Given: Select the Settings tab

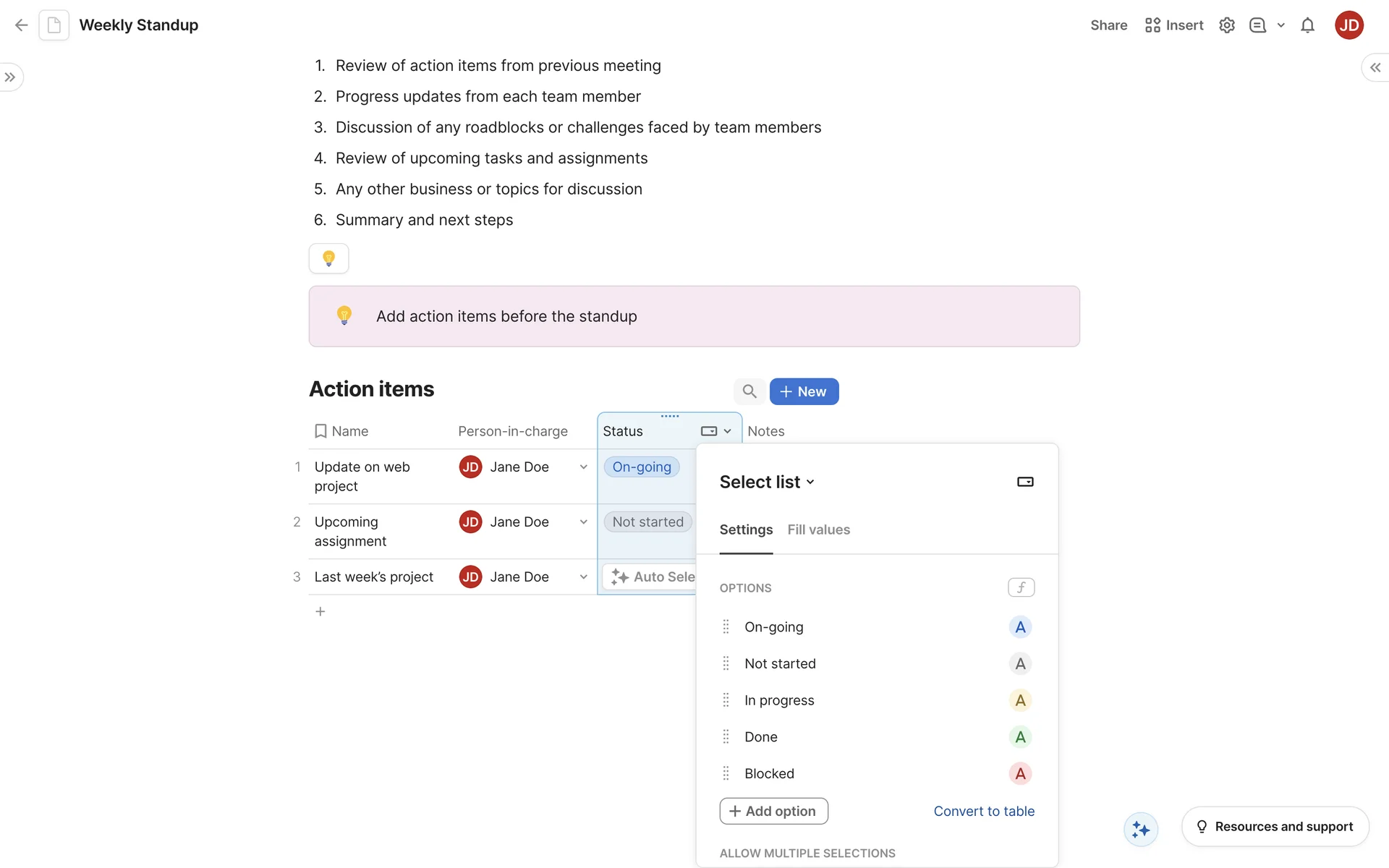Looking at the screenshot, I should click(x=745, y=529).
